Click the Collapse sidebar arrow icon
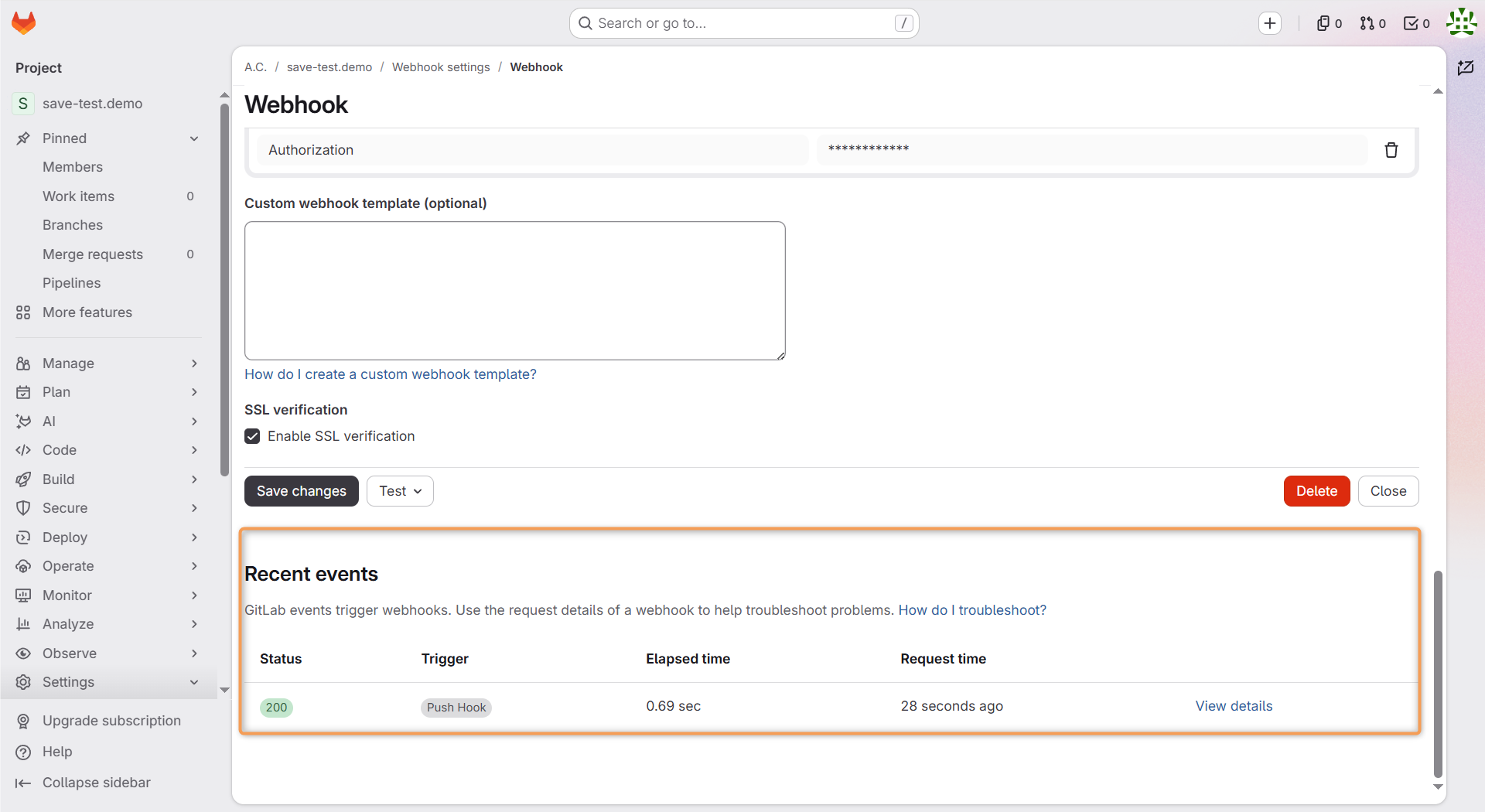The width and height of the screenshot is (1485, 812). tap(23, 783)
